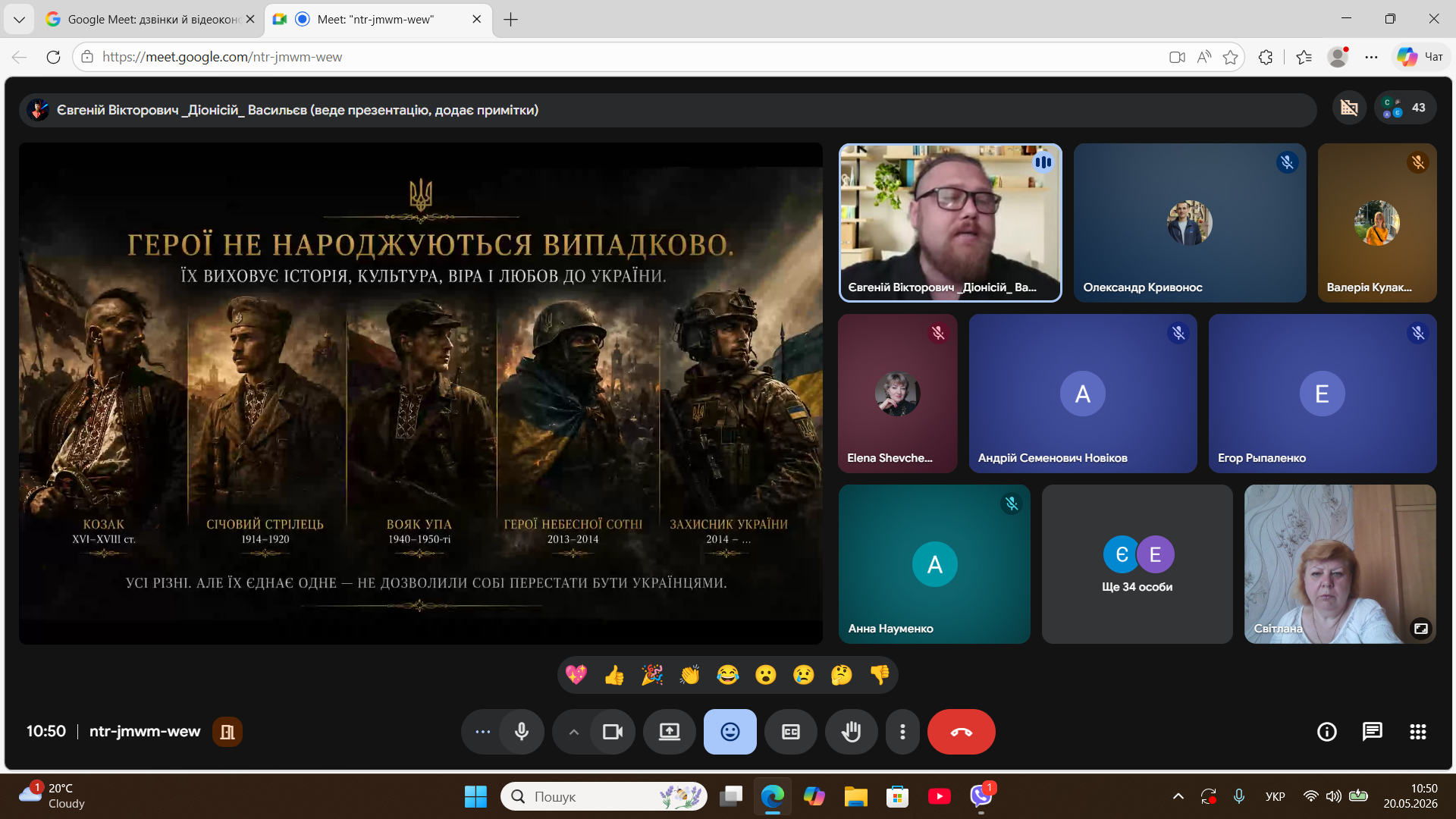View site information lock icon
Screen dimensions: 1456x819
tap(87, 57)
